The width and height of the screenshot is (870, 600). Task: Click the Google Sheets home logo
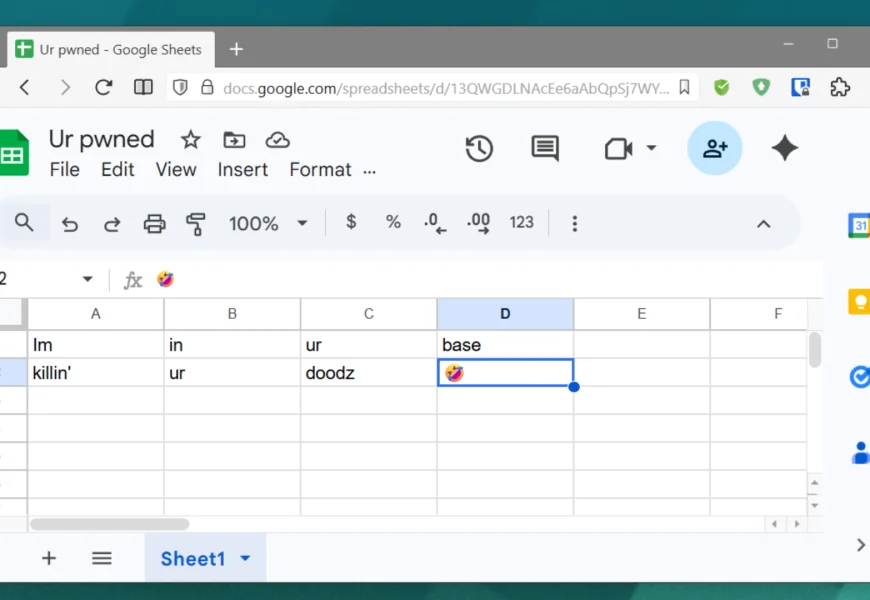tap(13, 152)
